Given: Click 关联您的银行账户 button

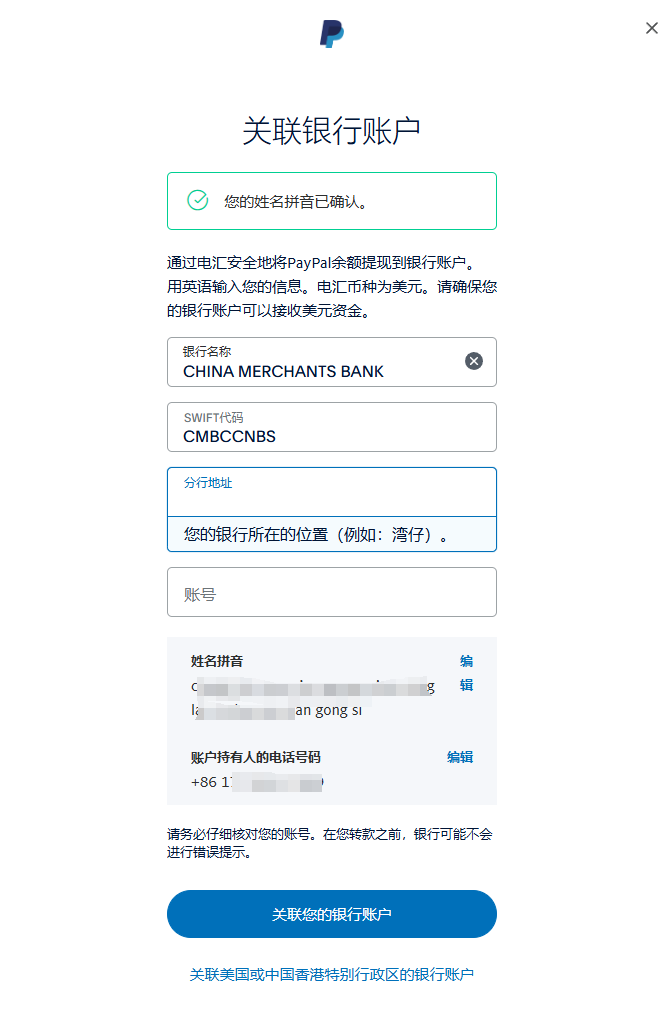Looking at the screenshot, I should coord(331,913).
